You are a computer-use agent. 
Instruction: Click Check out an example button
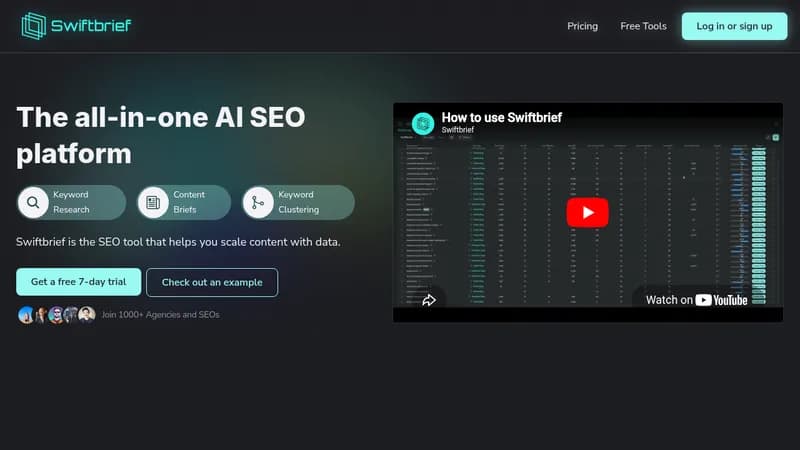click(212, 282)
